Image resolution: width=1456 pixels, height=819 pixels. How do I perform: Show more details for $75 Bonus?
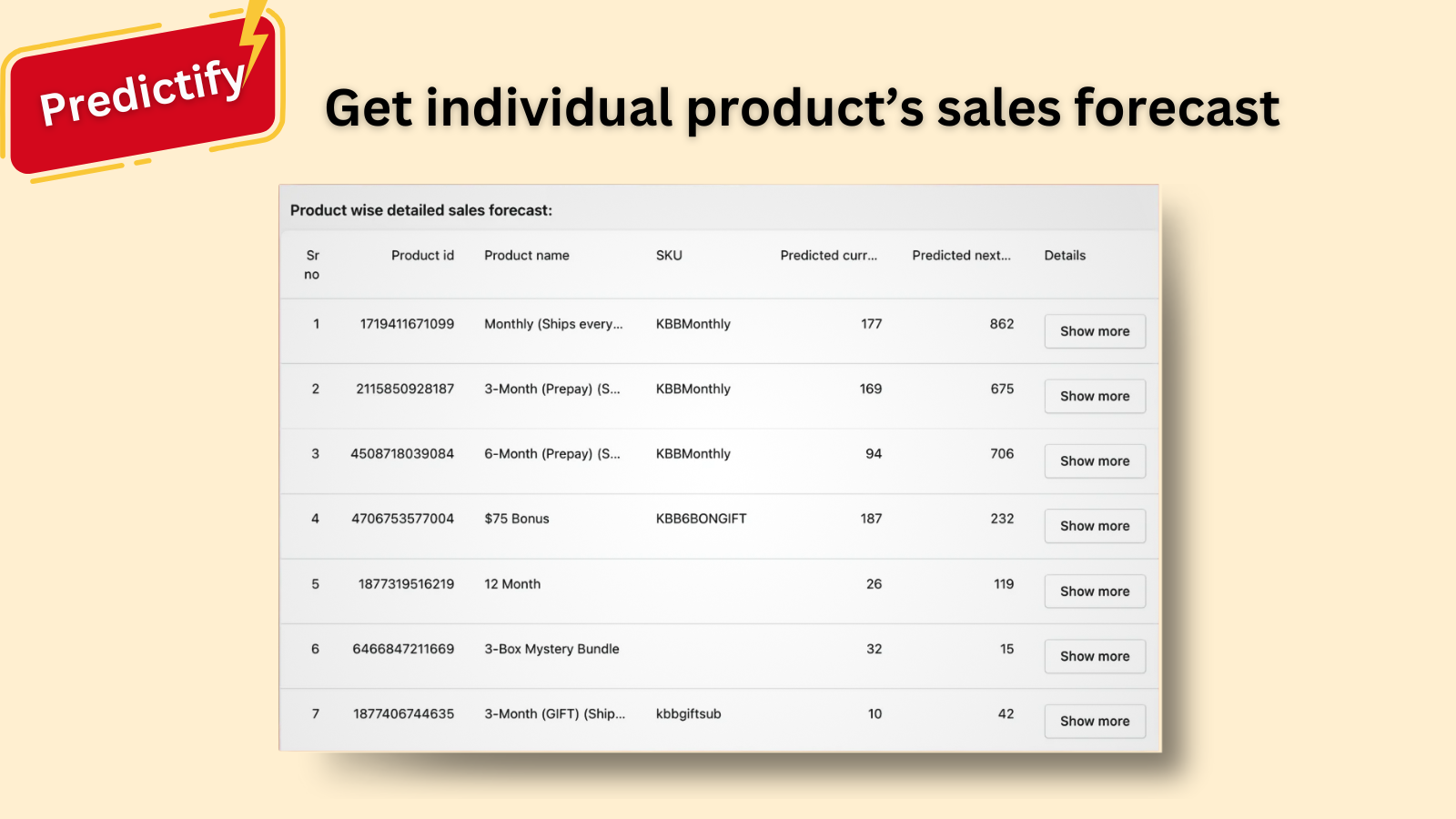1095,526
